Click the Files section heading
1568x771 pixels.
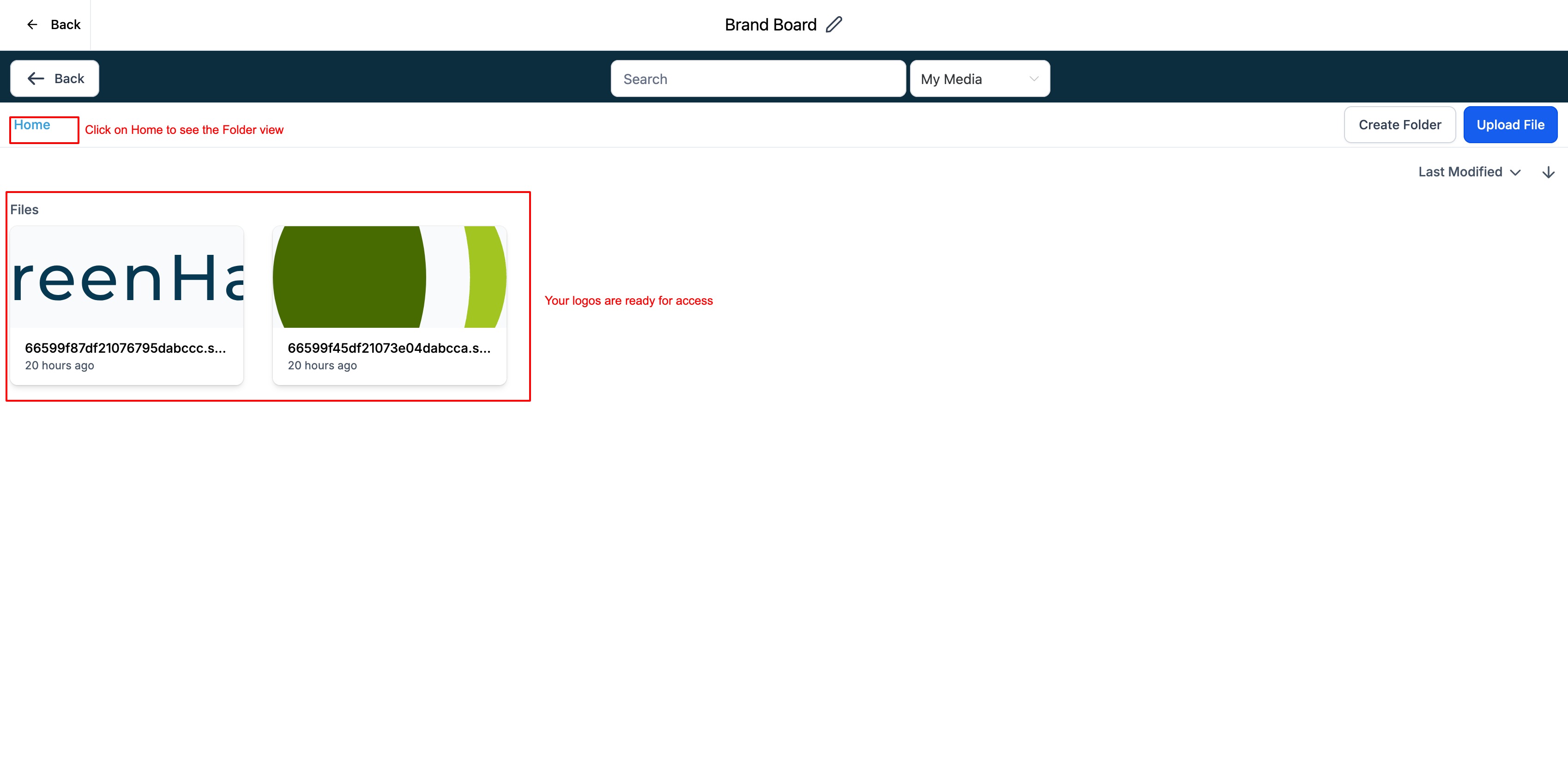(24, 210)
